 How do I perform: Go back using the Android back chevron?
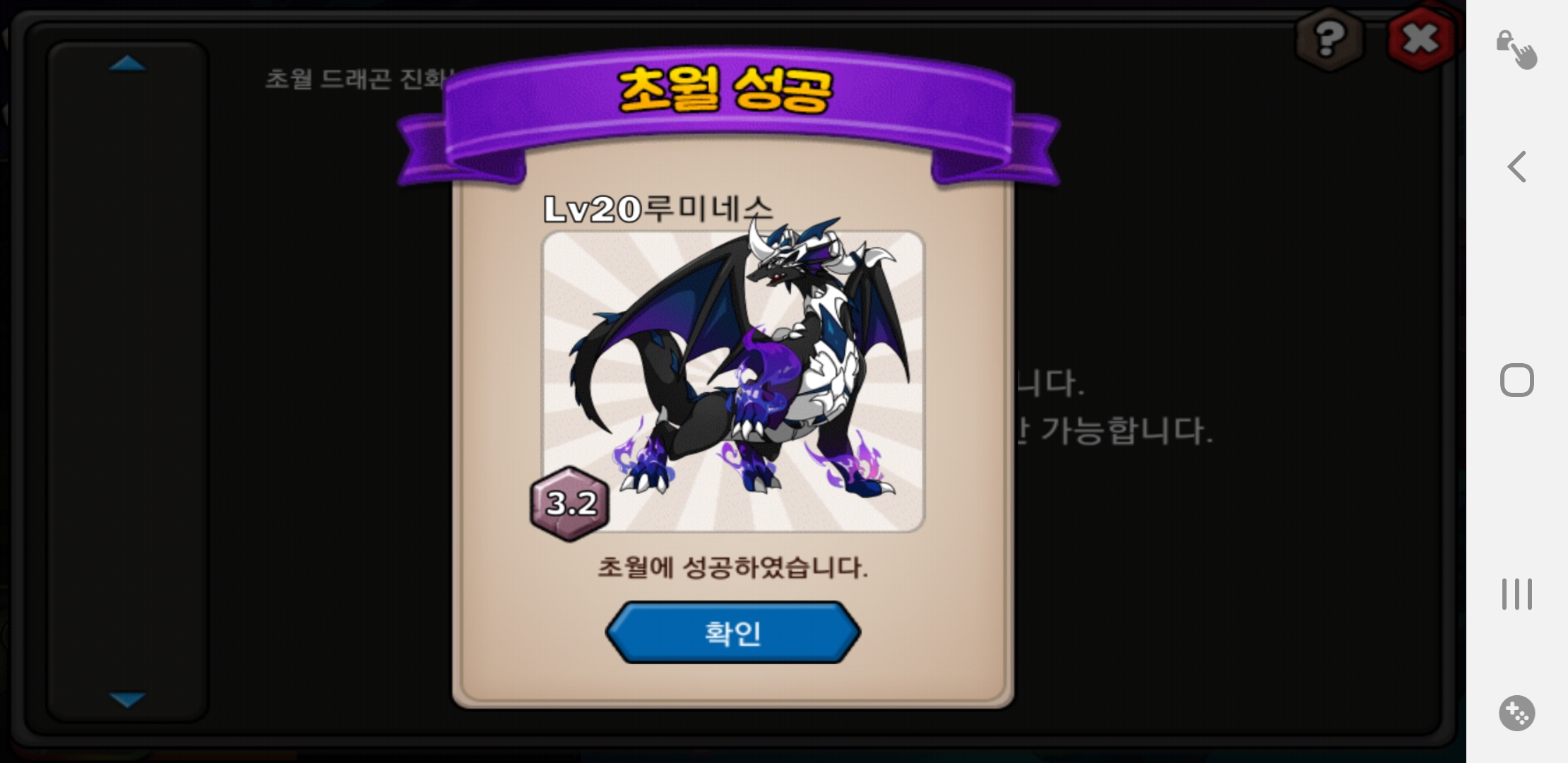click(1517, 167)
